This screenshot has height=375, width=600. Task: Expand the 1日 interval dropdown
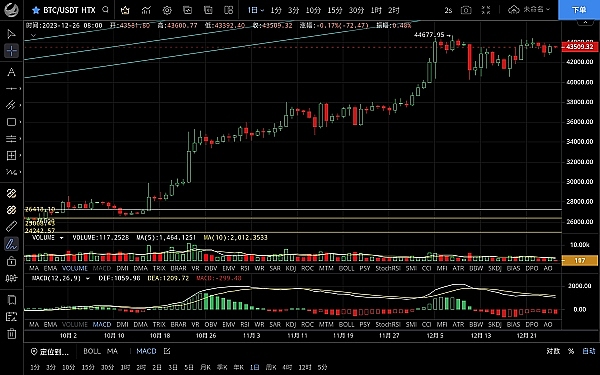pos(256,10)
